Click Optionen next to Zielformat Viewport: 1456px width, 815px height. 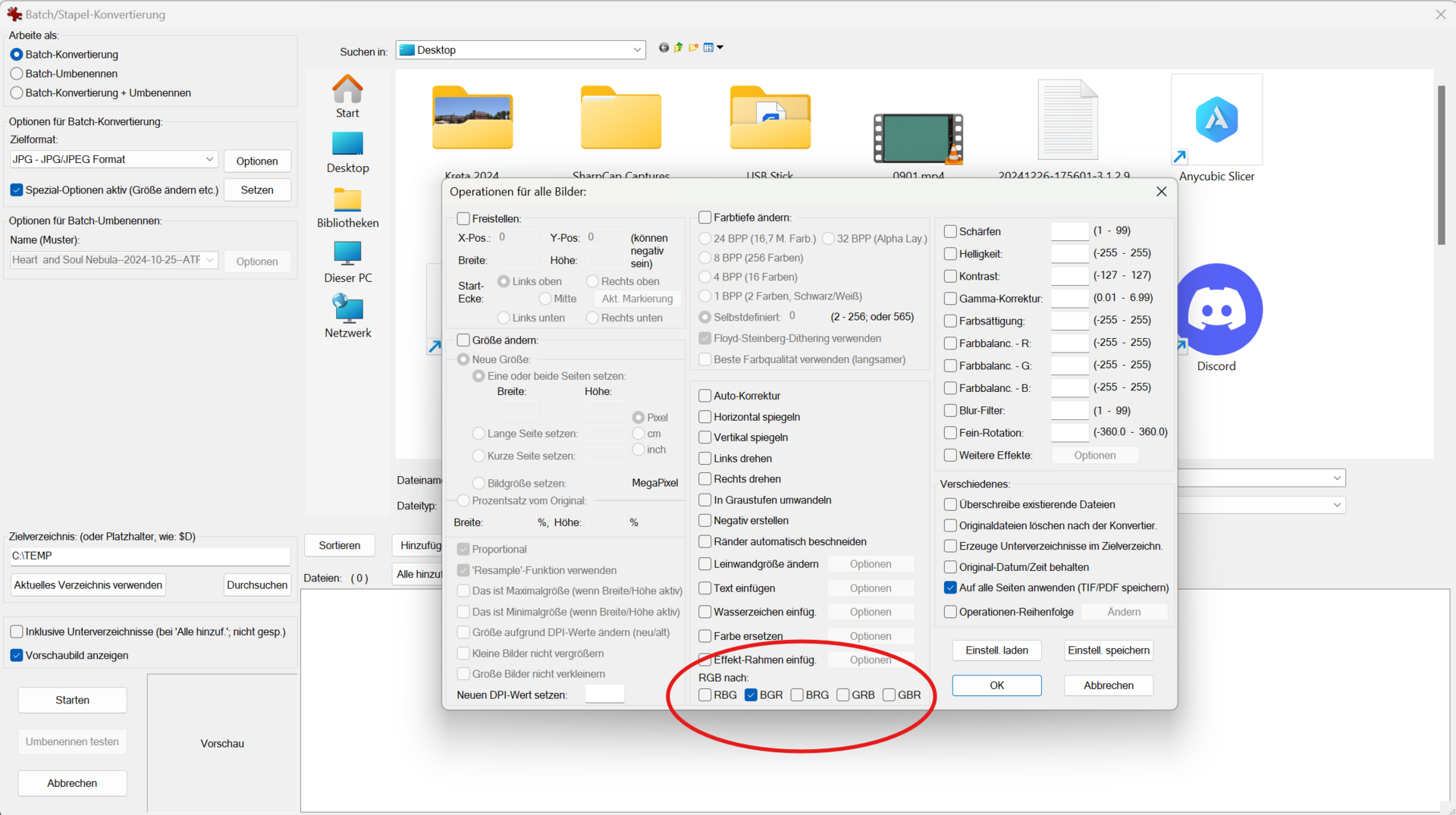[257, 161]
